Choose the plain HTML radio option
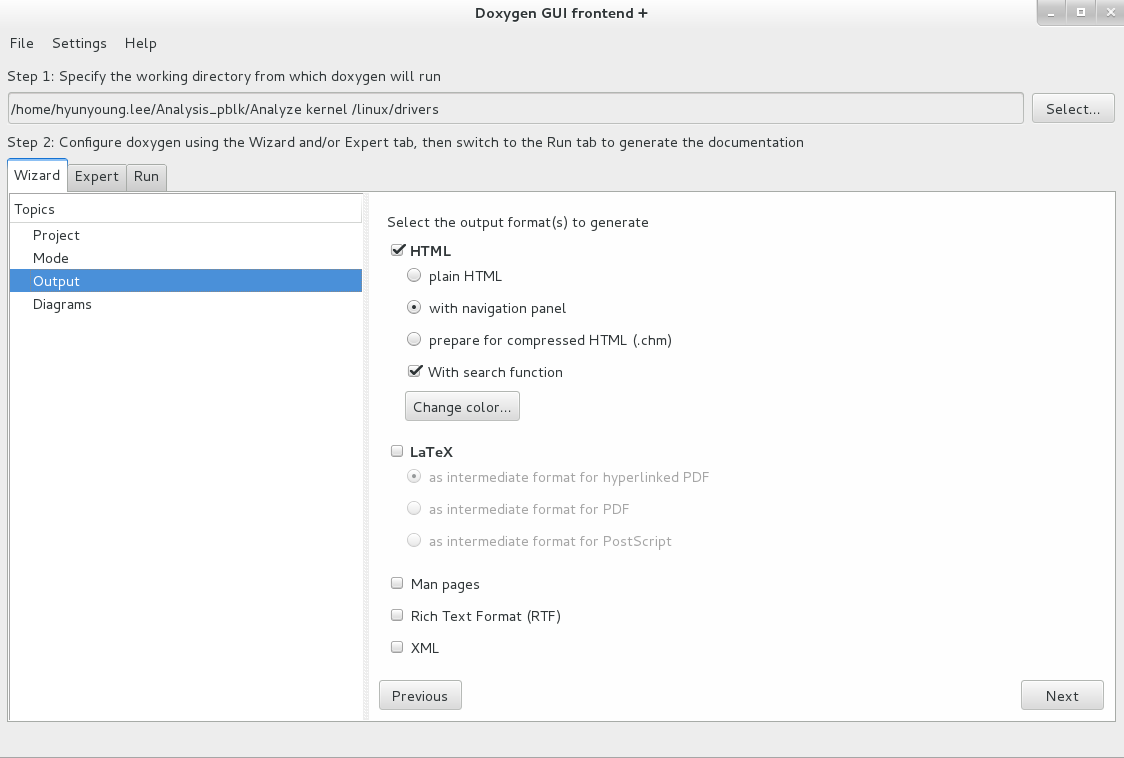Image resolution: width=1124 pixels, height=758 pixels. coord(414,275)
